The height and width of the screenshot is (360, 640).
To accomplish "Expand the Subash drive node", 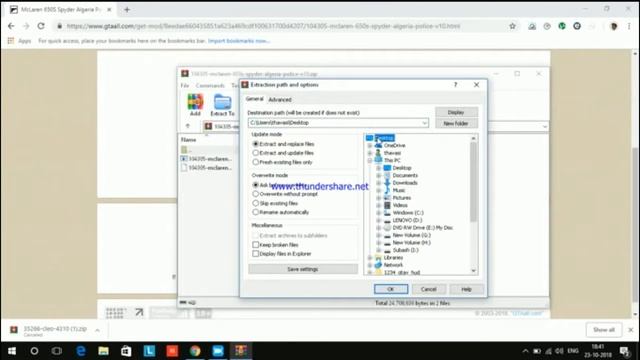I will [378, 250].
